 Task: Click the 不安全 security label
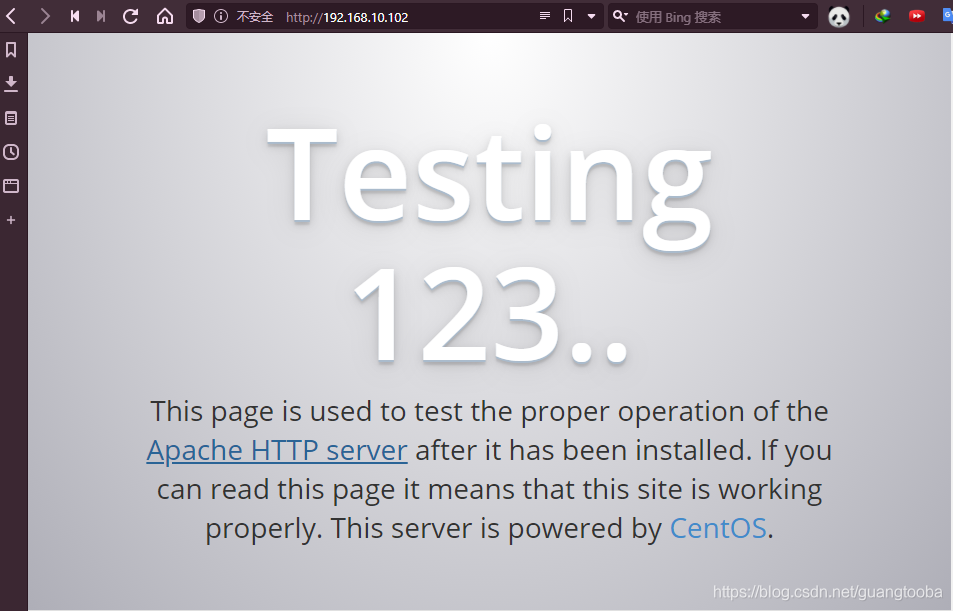pos(255,16)
